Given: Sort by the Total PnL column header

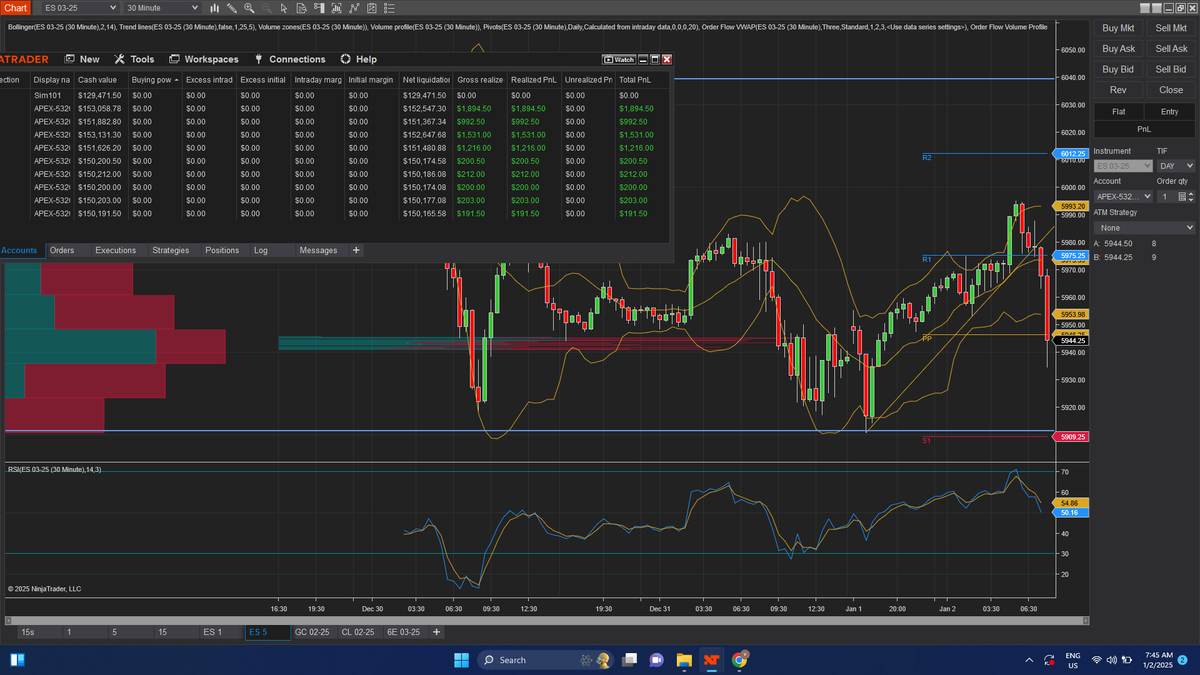Looking at the screenshot, I should click(642, 79).
